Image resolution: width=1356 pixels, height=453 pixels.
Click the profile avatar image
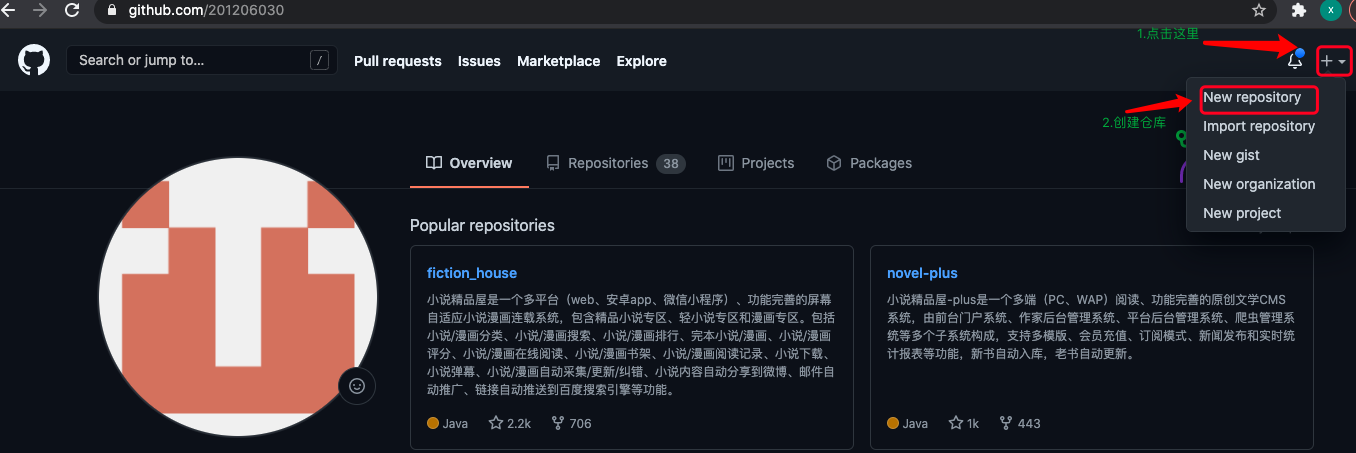[238, 298]
